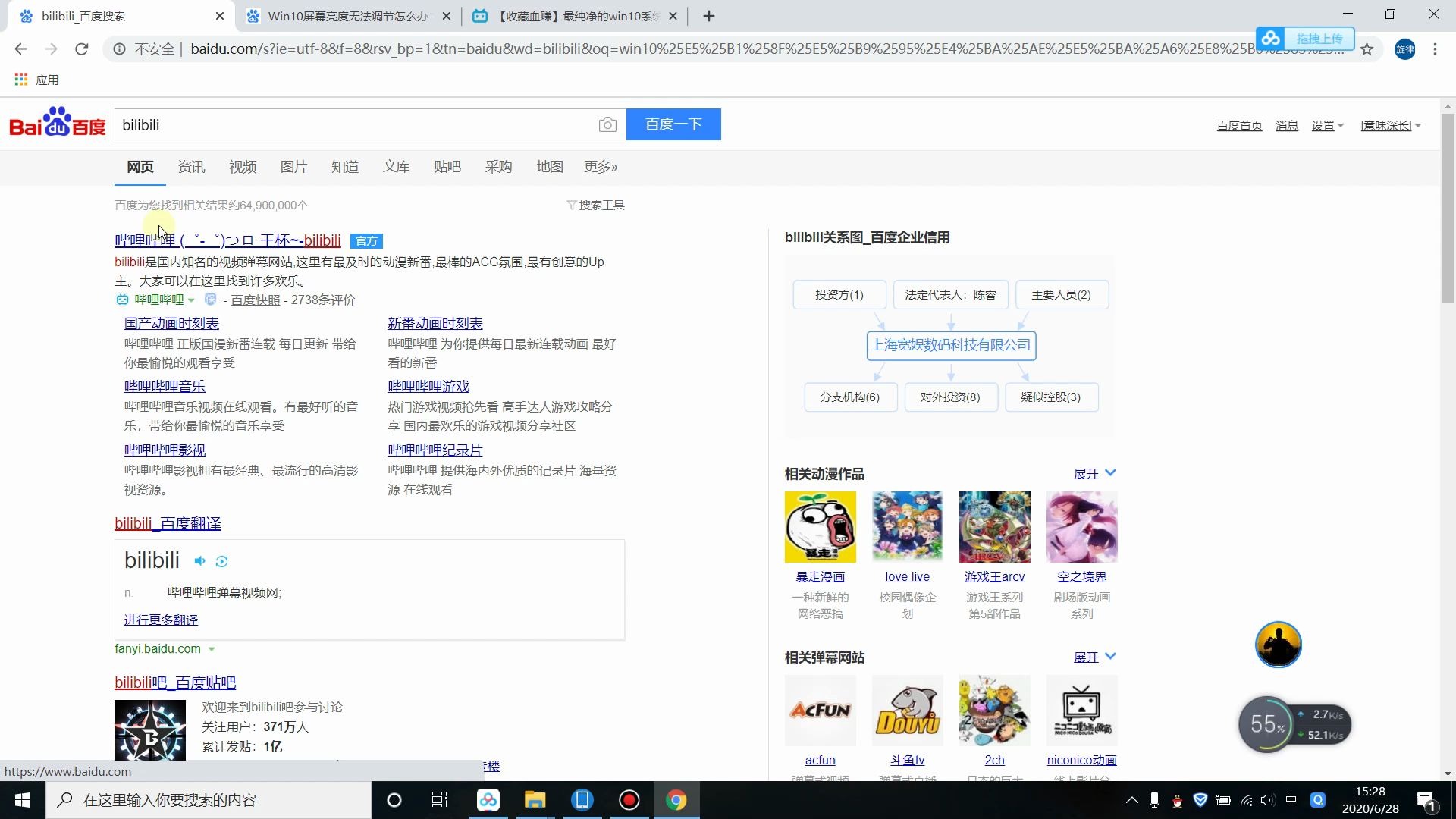Switch to the 图片 results tab
The image size is (1456, 819).
[x=294, y=167]
